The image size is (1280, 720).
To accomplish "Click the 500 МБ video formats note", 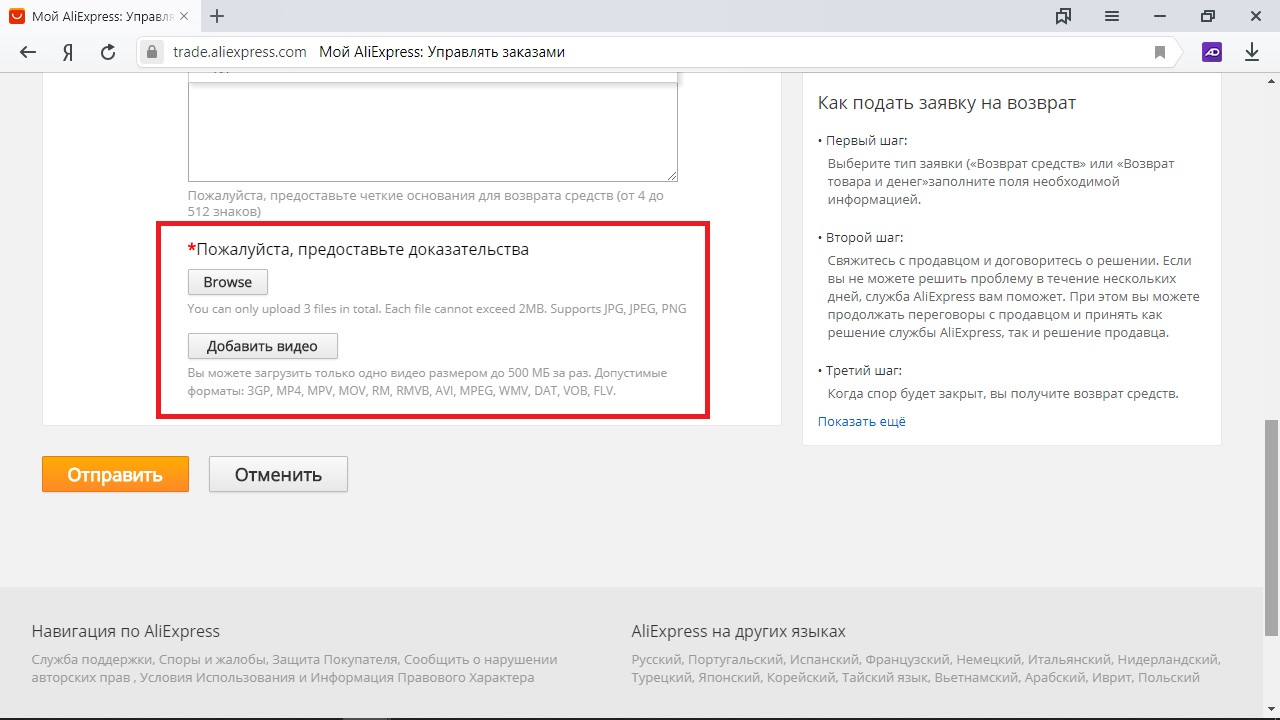I will (x=427, y=382).
